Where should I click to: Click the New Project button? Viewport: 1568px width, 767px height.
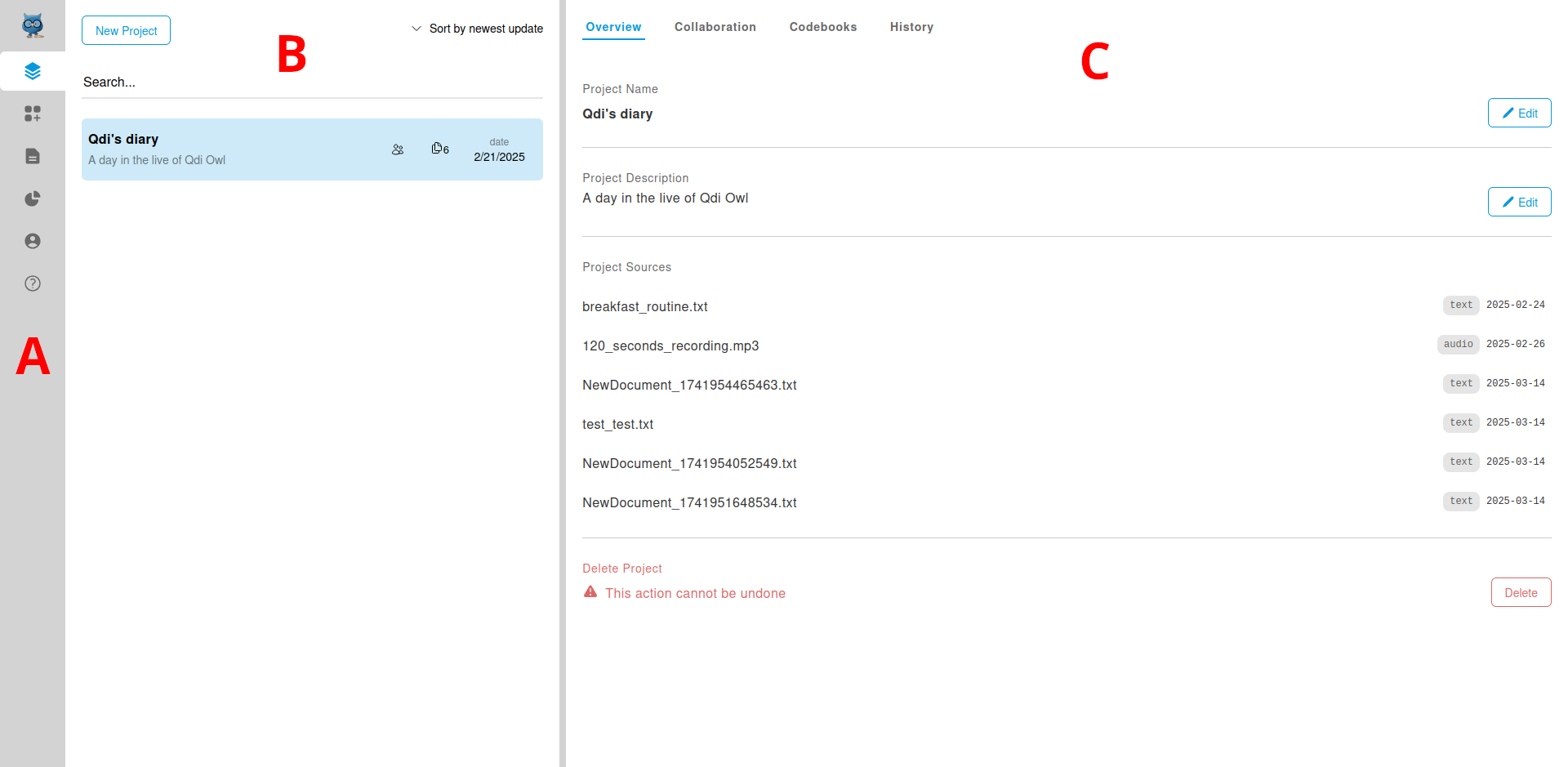point(126,30)
